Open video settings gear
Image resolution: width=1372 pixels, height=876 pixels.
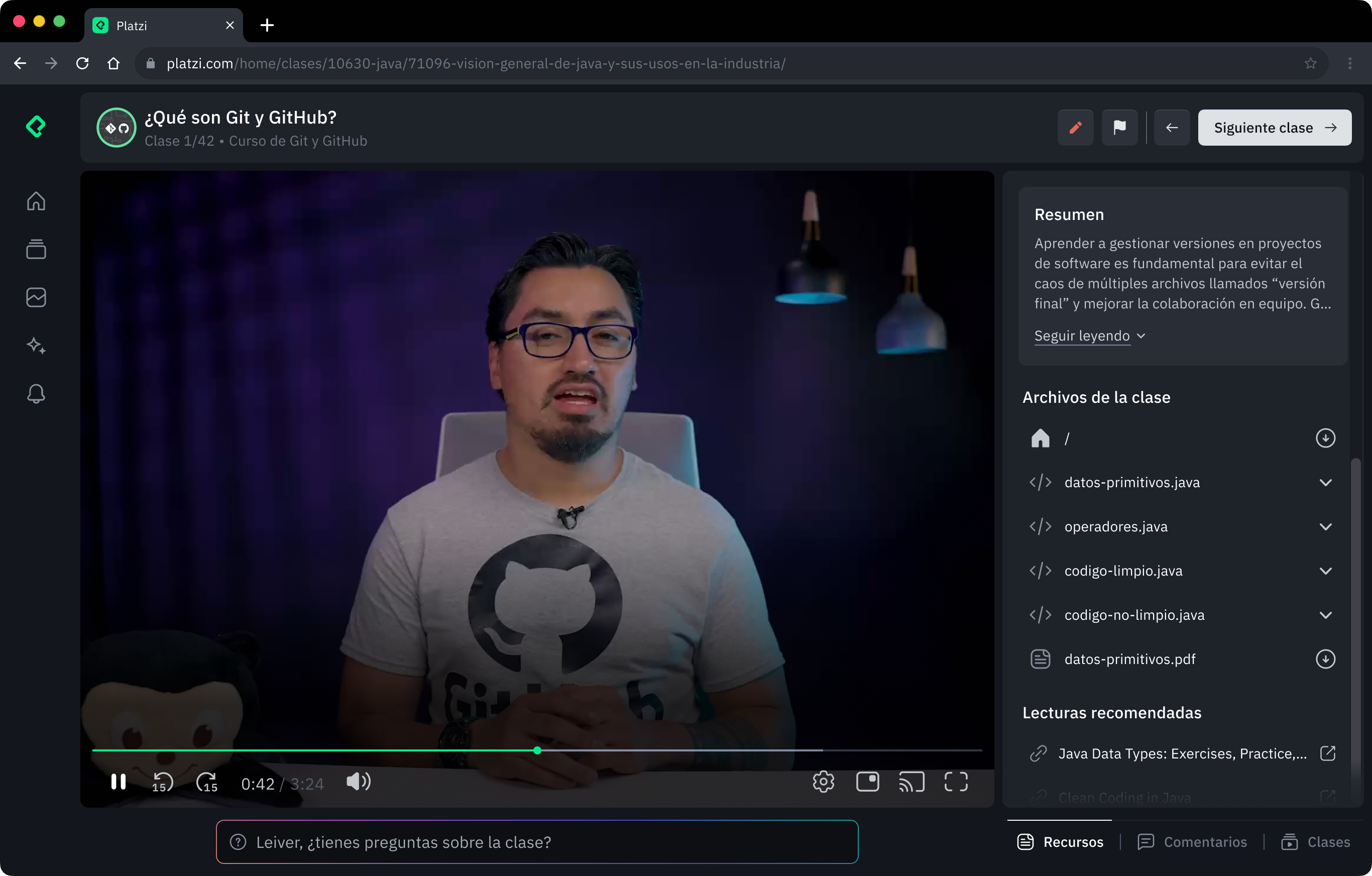point(823,782)
